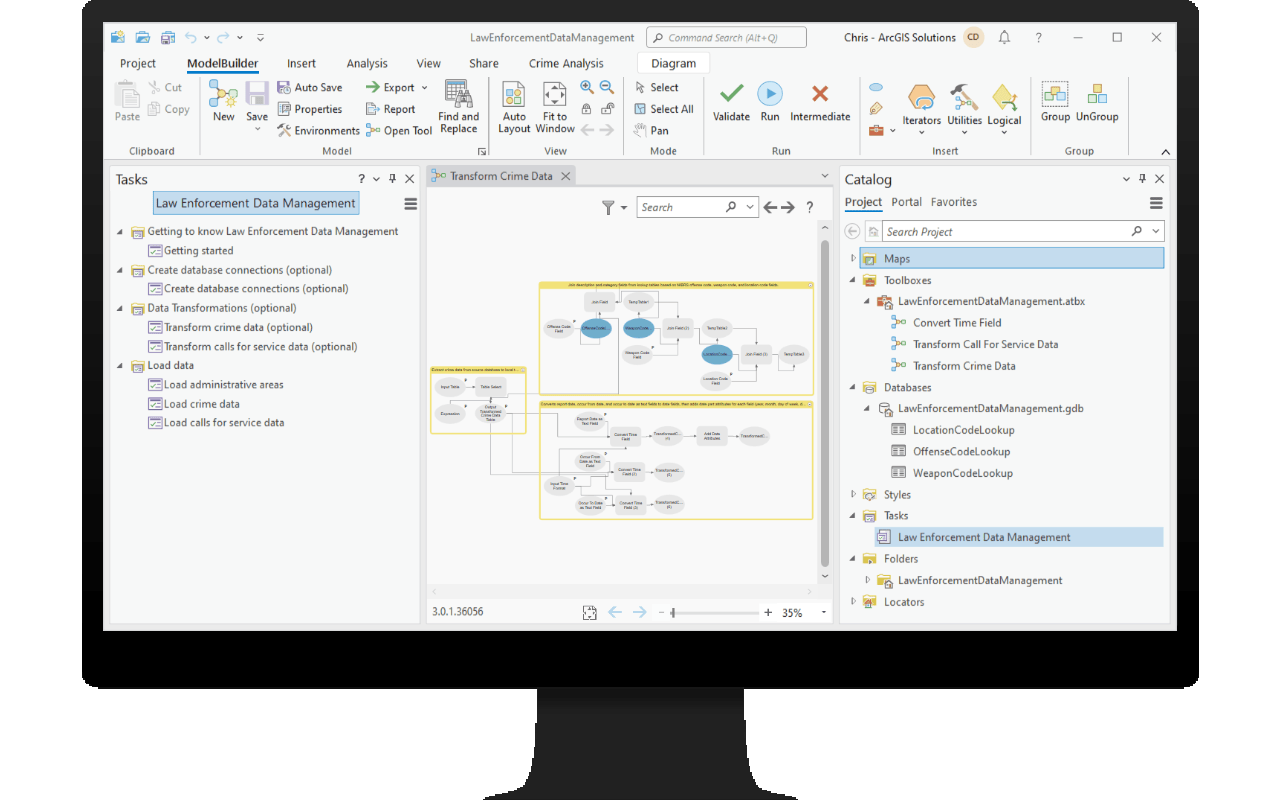Collapse the Databases tree in Catalog
Viewport: 1280px width, 800px height.
point(851,387)
